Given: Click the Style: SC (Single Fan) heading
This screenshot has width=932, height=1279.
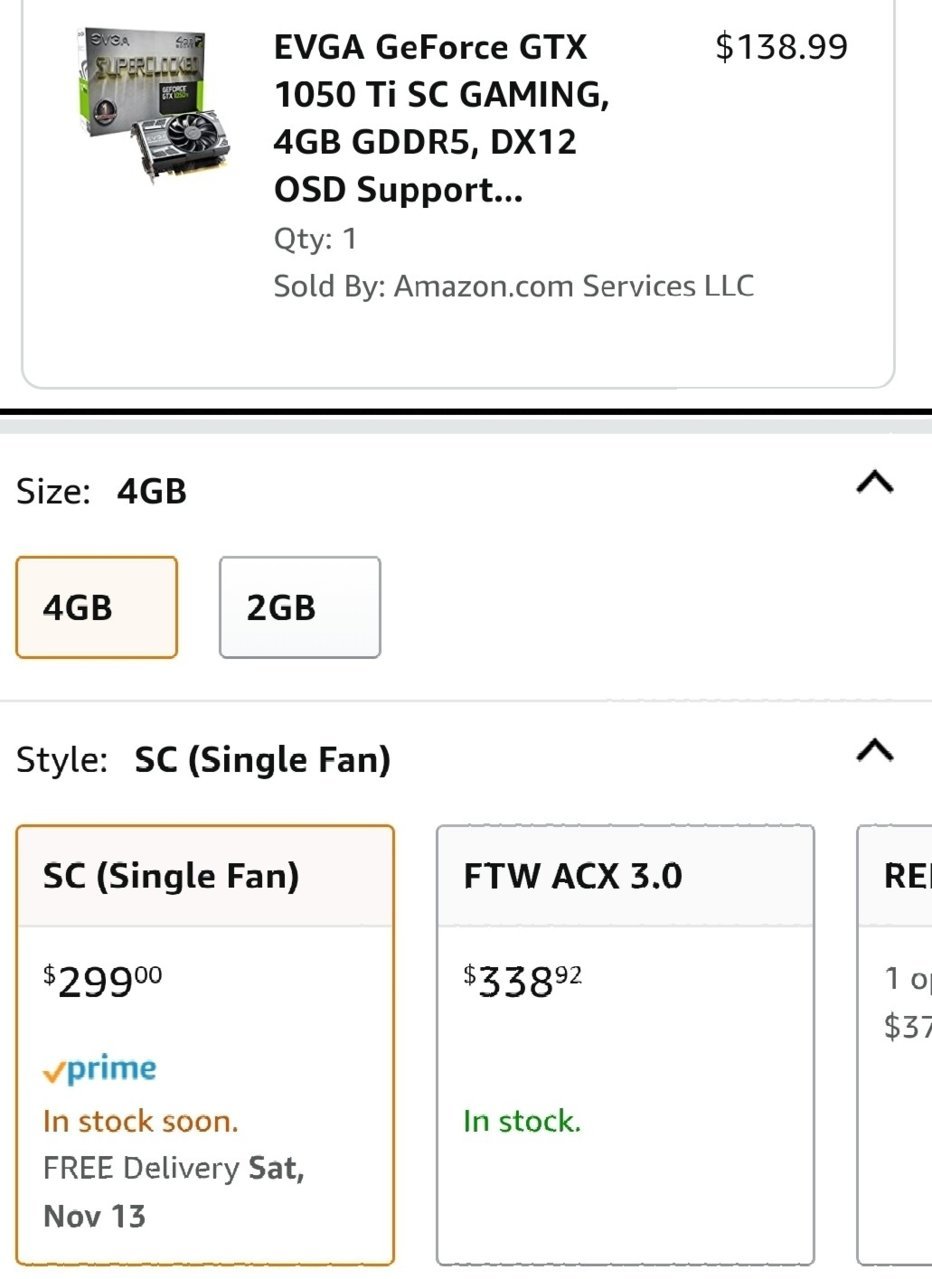Looking at the screenshot, I should (x=203, y=760).
